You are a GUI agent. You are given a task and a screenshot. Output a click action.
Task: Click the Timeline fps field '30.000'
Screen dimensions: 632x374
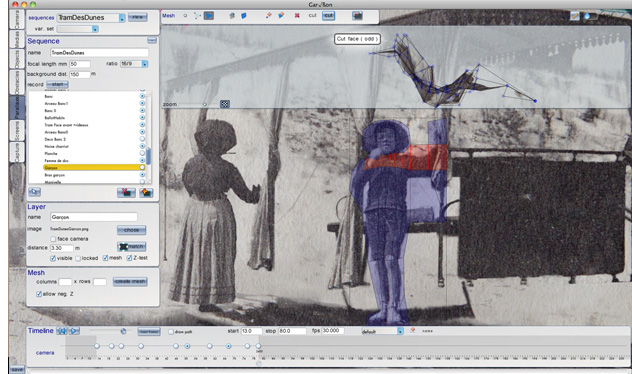coord(333,330)
